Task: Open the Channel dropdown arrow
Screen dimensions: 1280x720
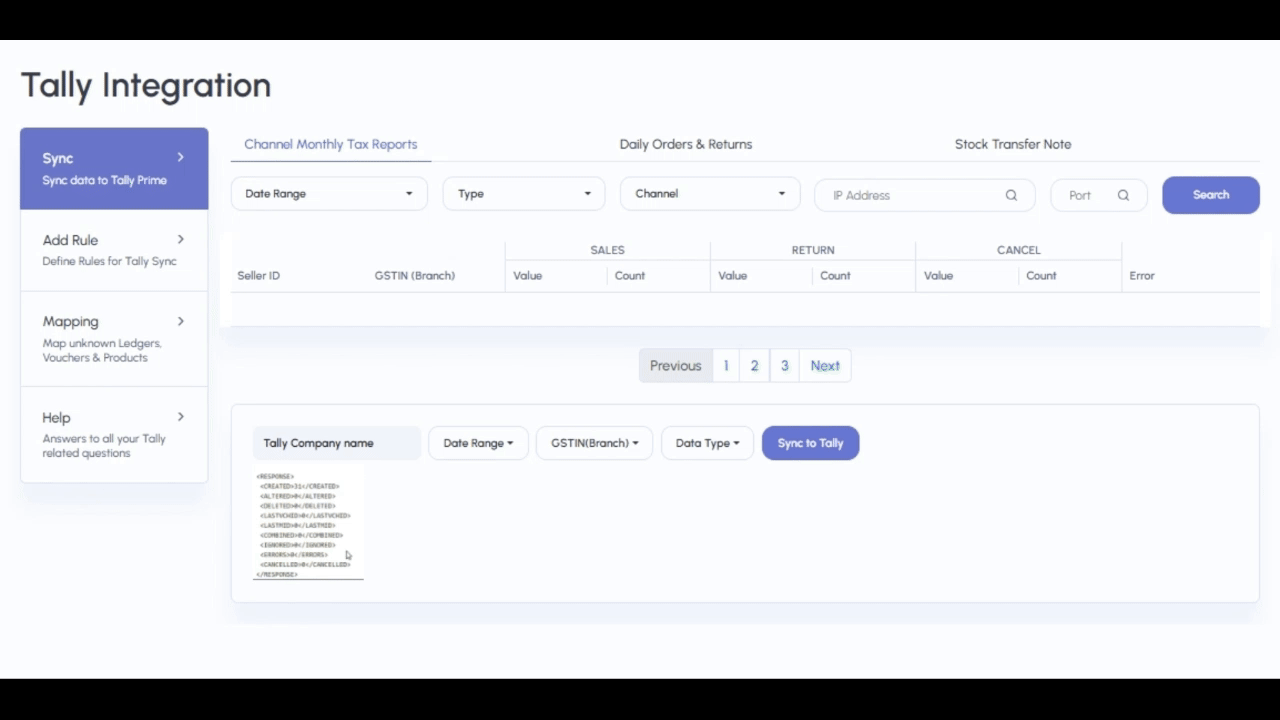Action: (x=781, y=193)
